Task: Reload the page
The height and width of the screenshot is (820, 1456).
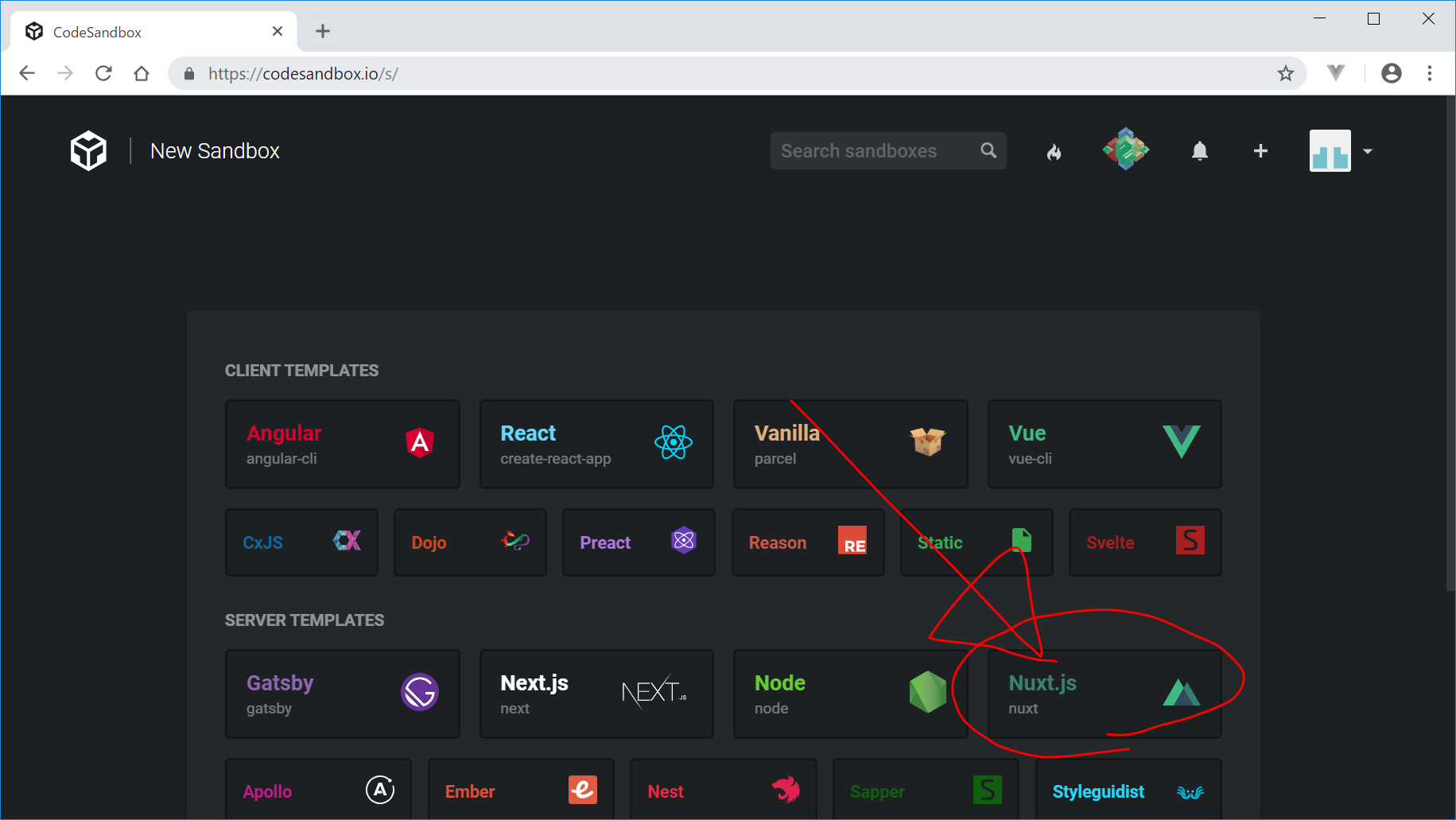Action: [x=103, y=73]
